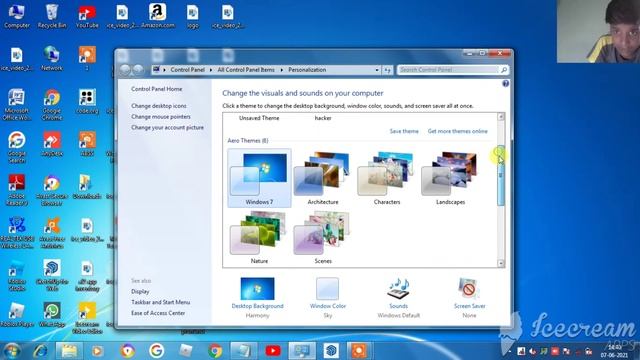
Task: Select WhatsApp desktop icon
Action: [52, 314]
